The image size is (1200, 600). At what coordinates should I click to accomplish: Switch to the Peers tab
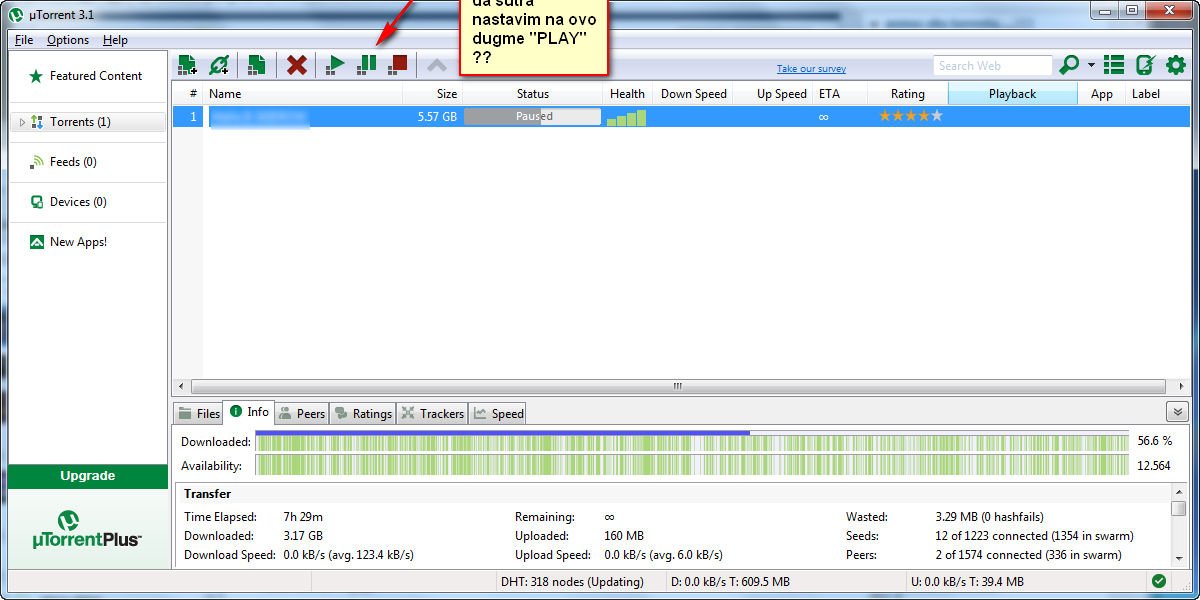(302, 413)
